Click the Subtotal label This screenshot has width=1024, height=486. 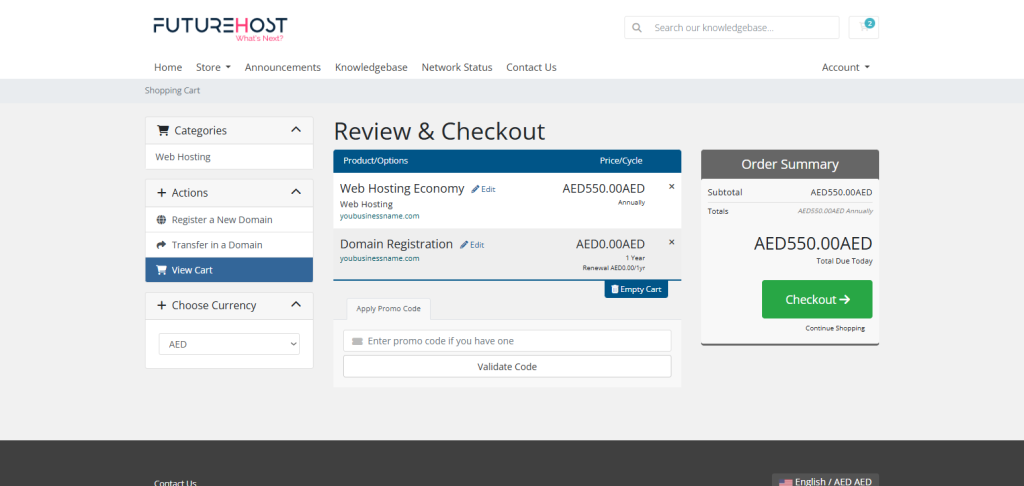pos(725,193)
